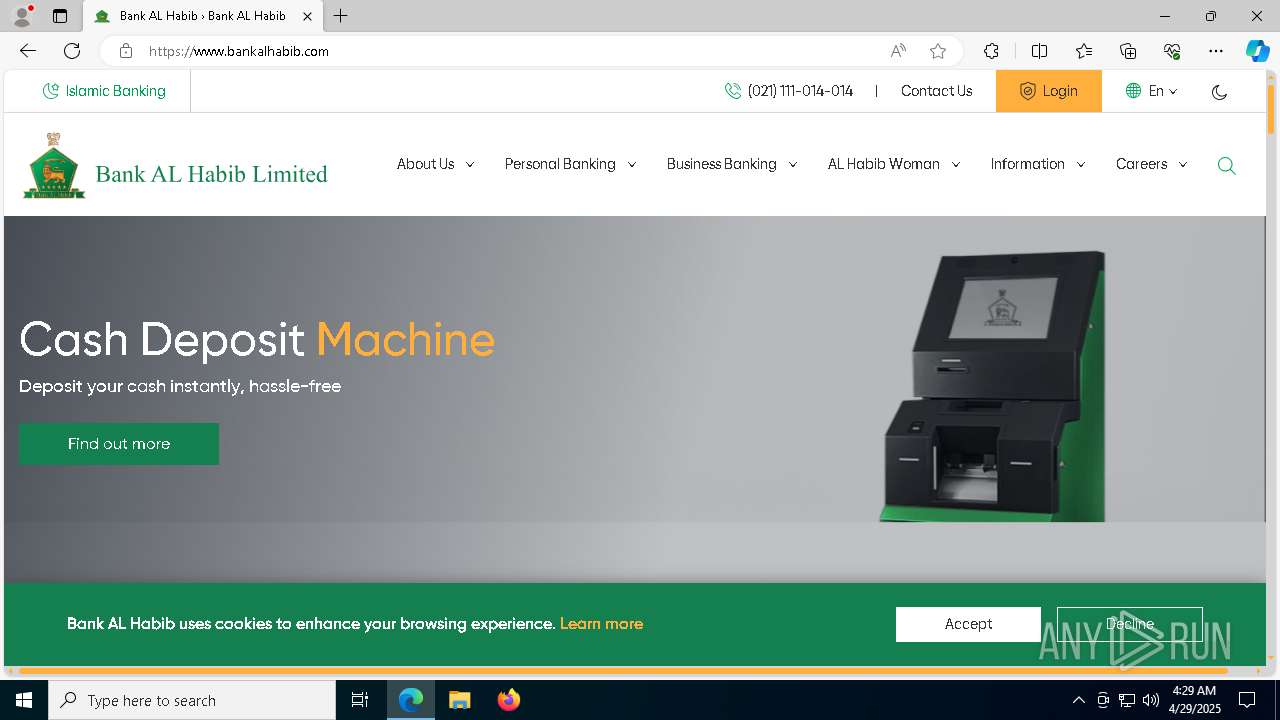Open Task View on the taskbar
This screenshot has width=1280, height=720.
coord(360,700)
